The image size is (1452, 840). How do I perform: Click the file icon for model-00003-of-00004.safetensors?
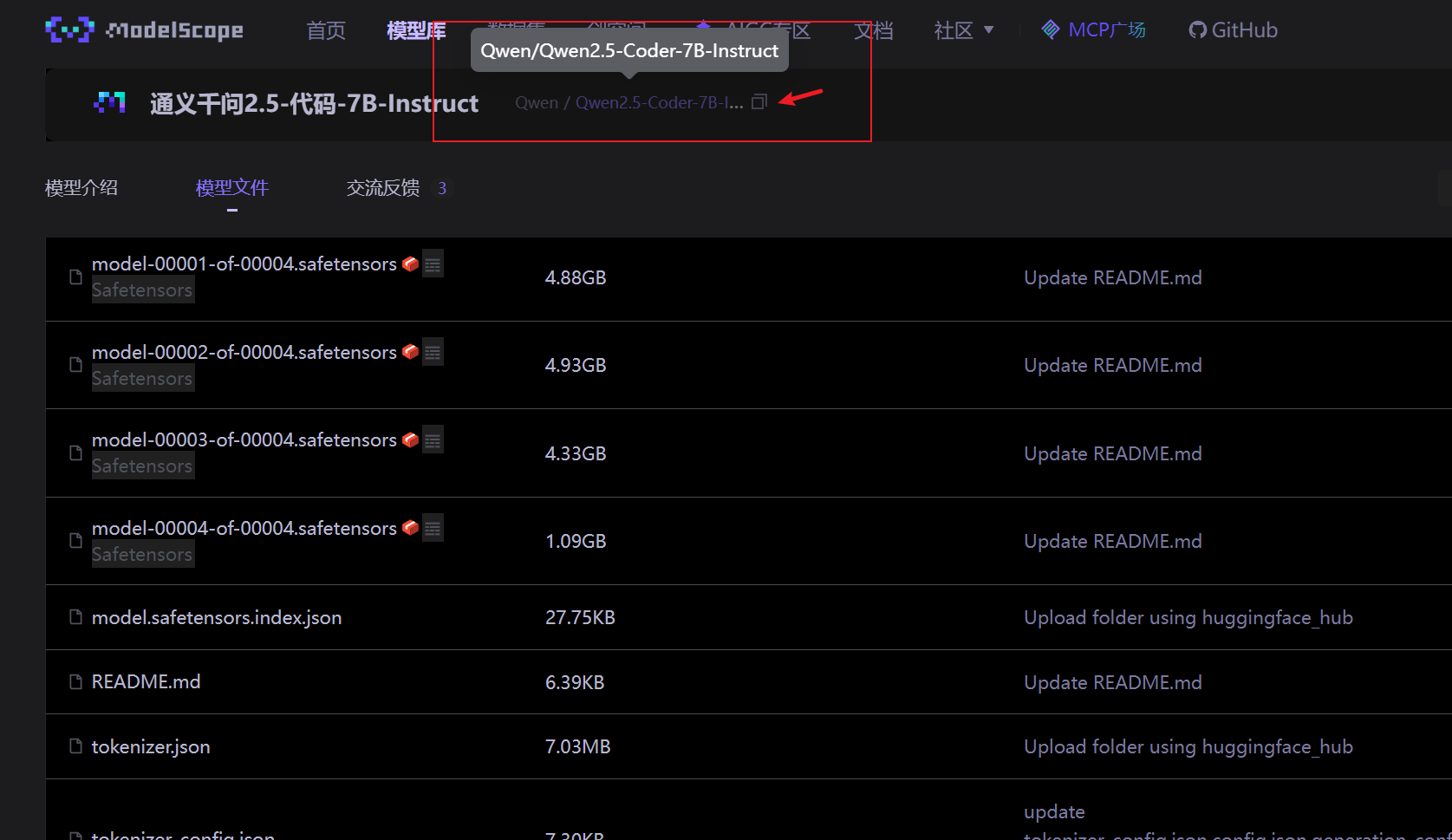tap(75, 453)
